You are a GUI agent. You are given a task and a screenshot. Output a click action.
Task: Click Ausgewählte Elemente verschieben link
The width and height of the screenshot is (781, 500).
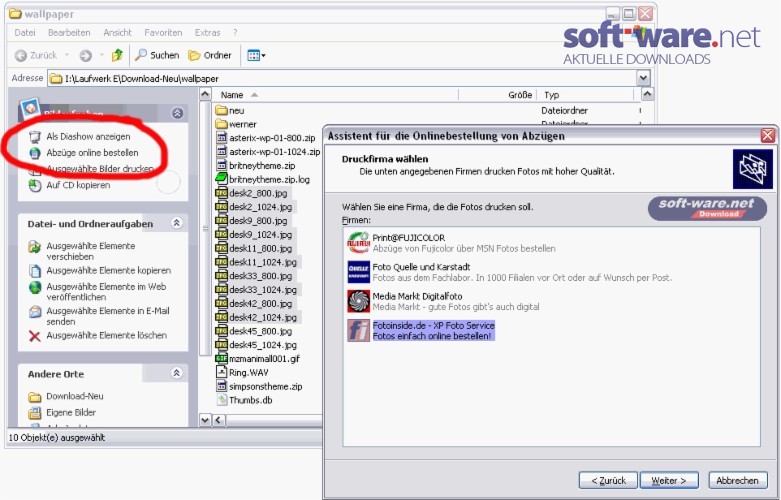[x=91, y=251]
